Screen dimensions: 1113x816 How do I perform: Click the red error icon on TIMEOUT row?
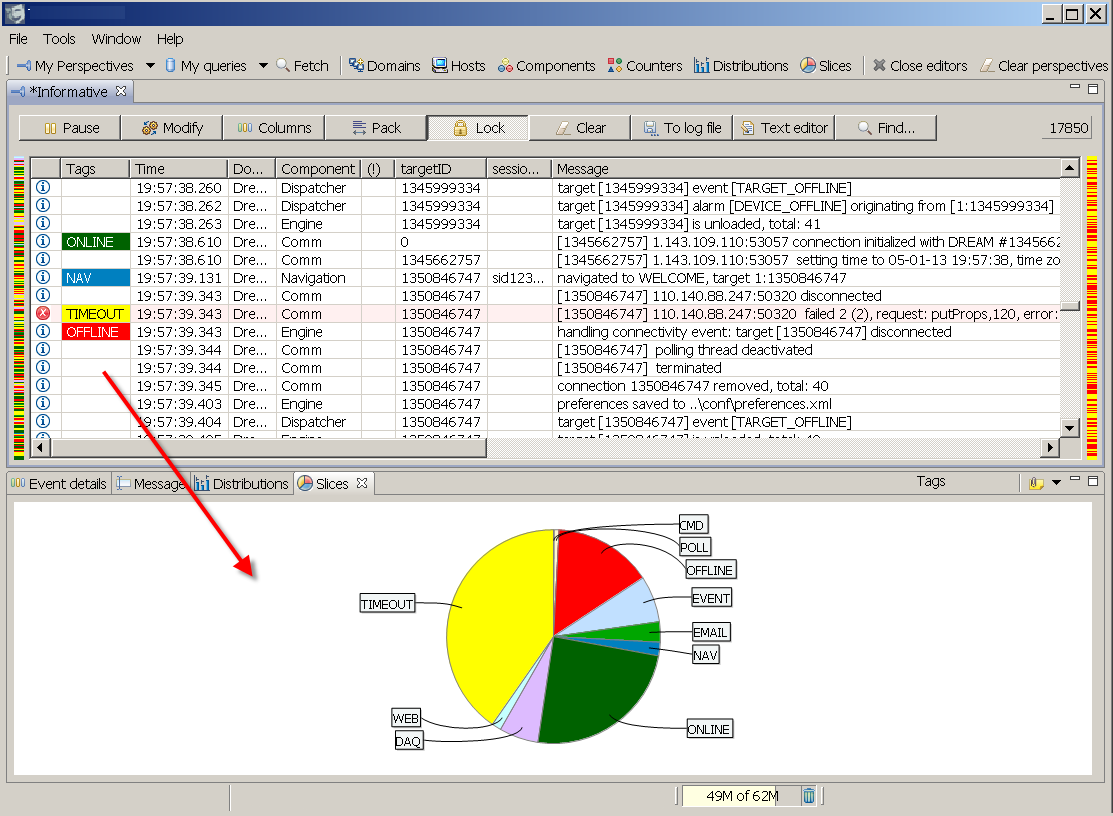(x=43, y=313)
